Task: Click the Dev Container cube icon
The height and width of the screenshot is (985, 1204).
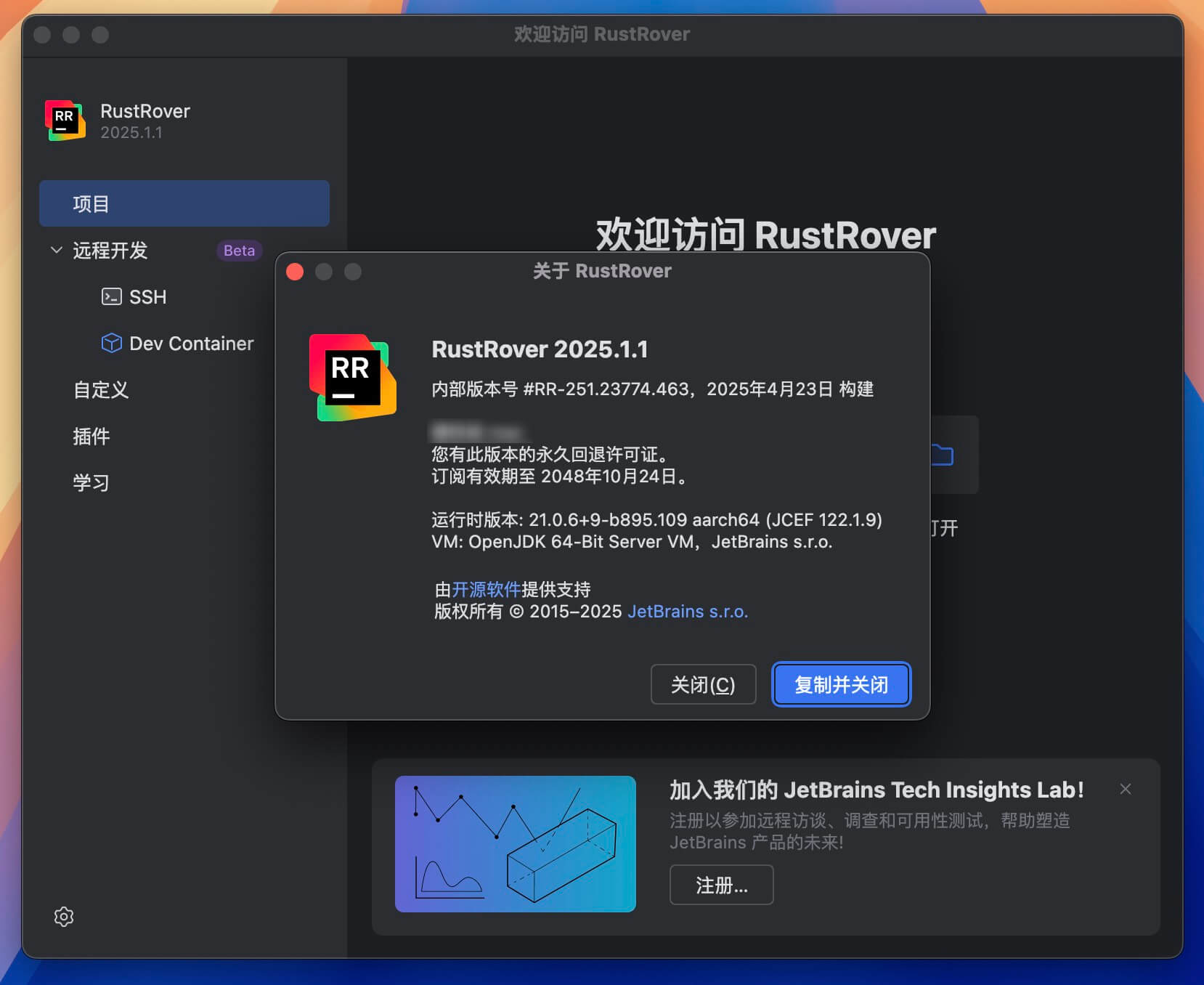Action: 112,343
